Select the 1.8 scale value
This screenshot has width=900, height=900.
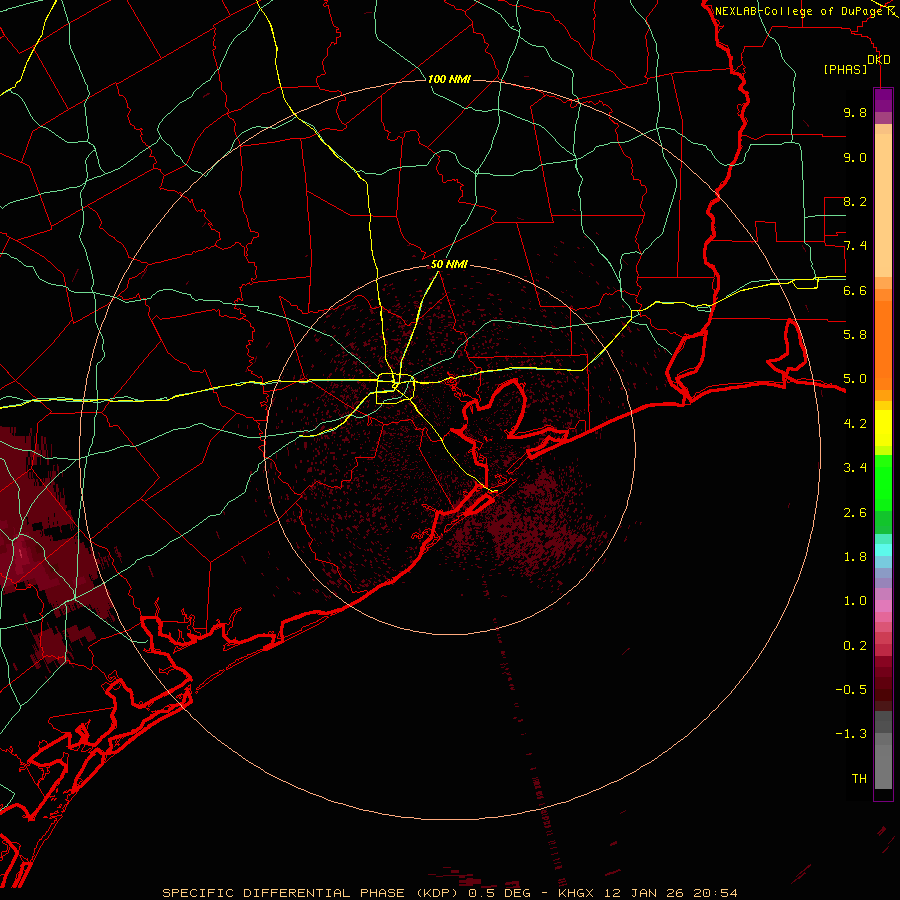855,557
